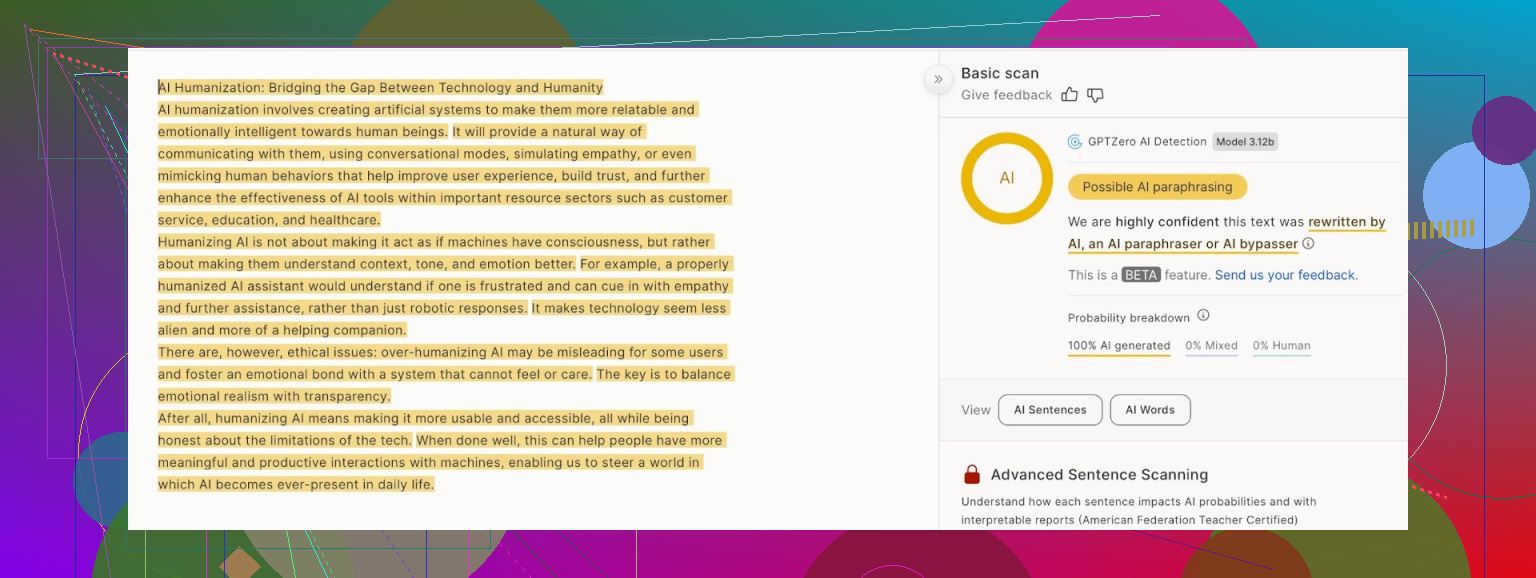1536x578 pixels.
Task: Click the yellow AI donut chart
Action: (x=1006, y=178)
